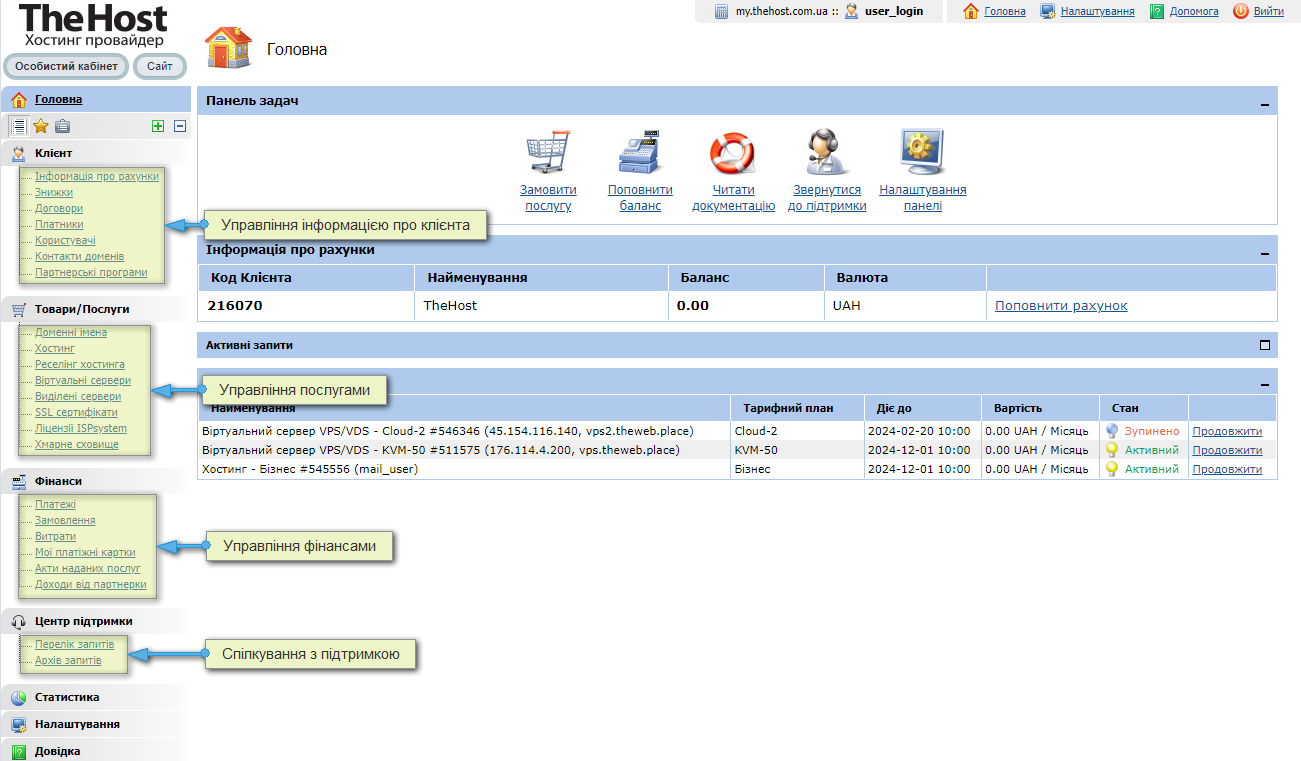Click the Сайт button

coord(160,66)
